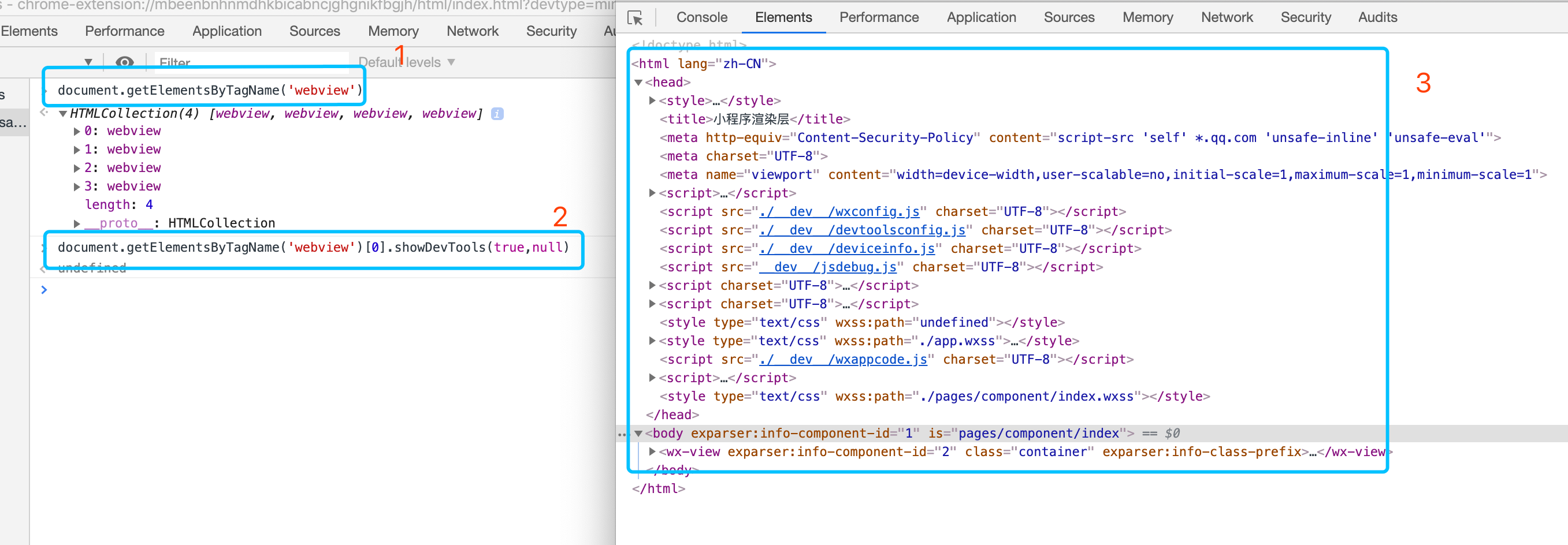Open the Default levels dropdown

point(407,62)
